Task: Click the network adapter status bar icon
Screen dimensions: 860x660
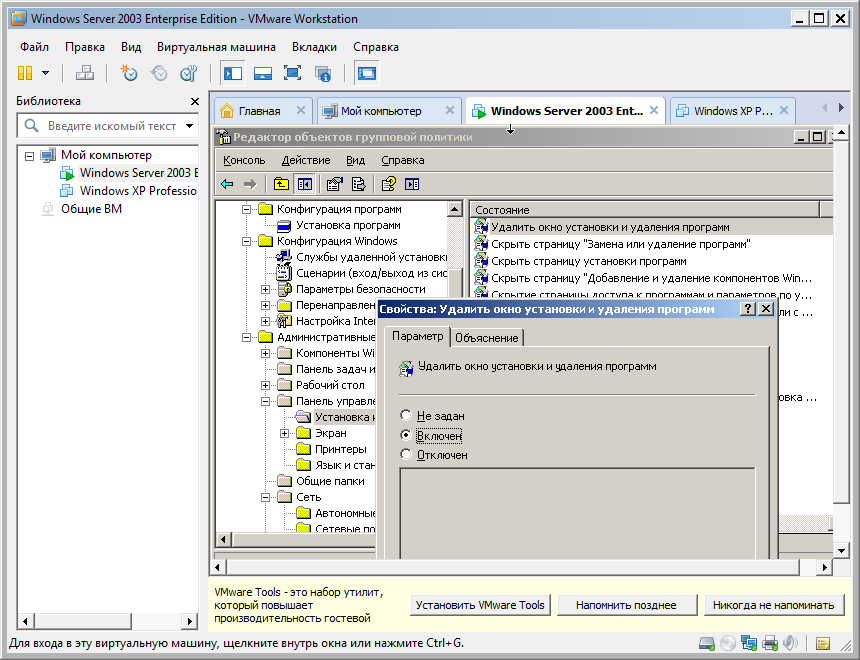Action: coord(749,643)
